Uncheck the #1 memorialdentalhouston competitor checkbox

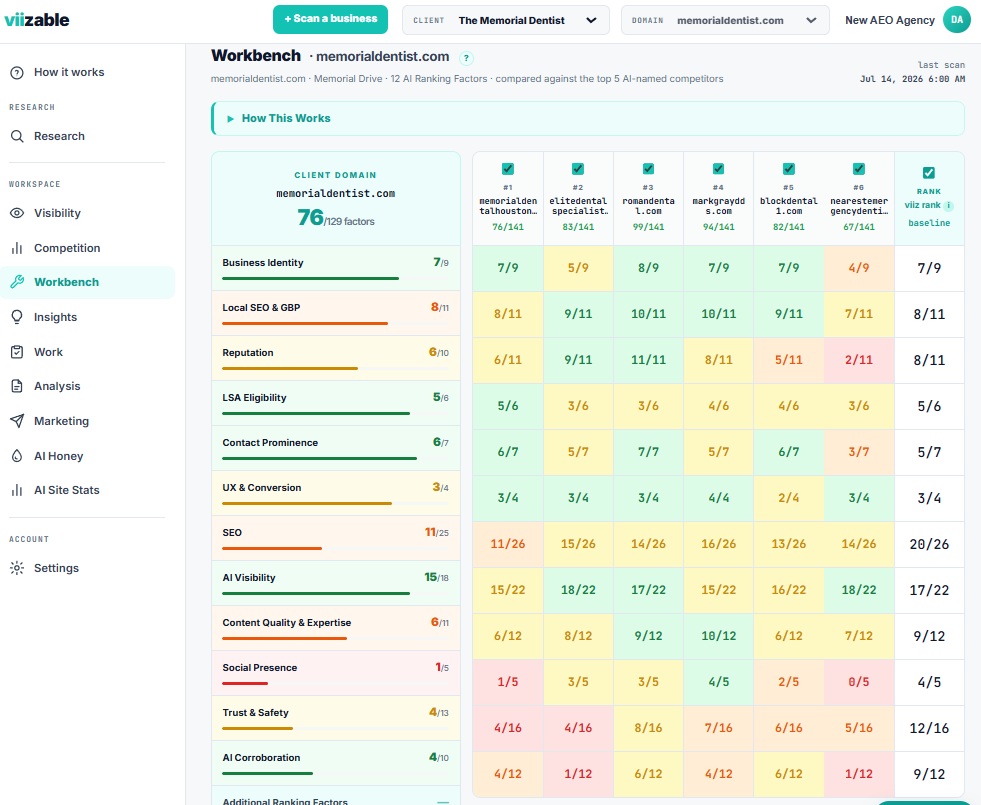(x=508, y=169)
